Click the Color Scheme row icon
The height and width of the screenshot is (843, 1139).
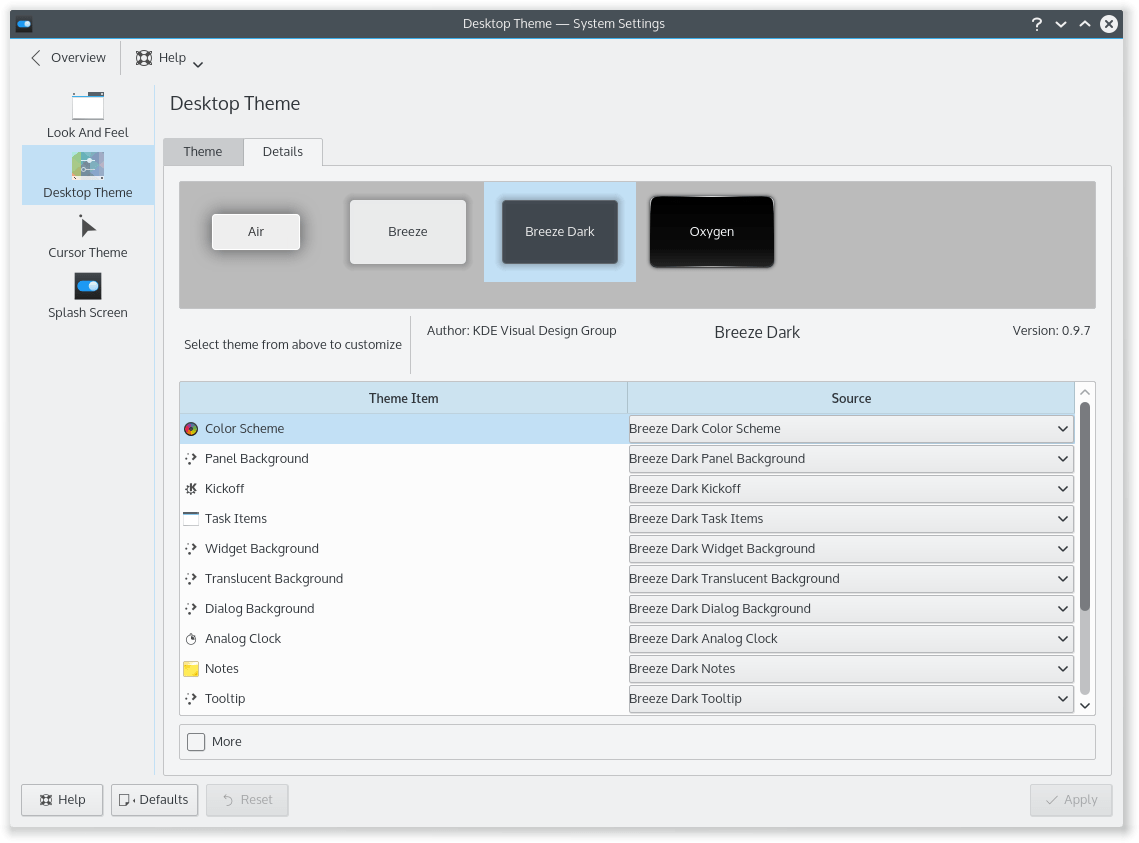pos(191,429)
